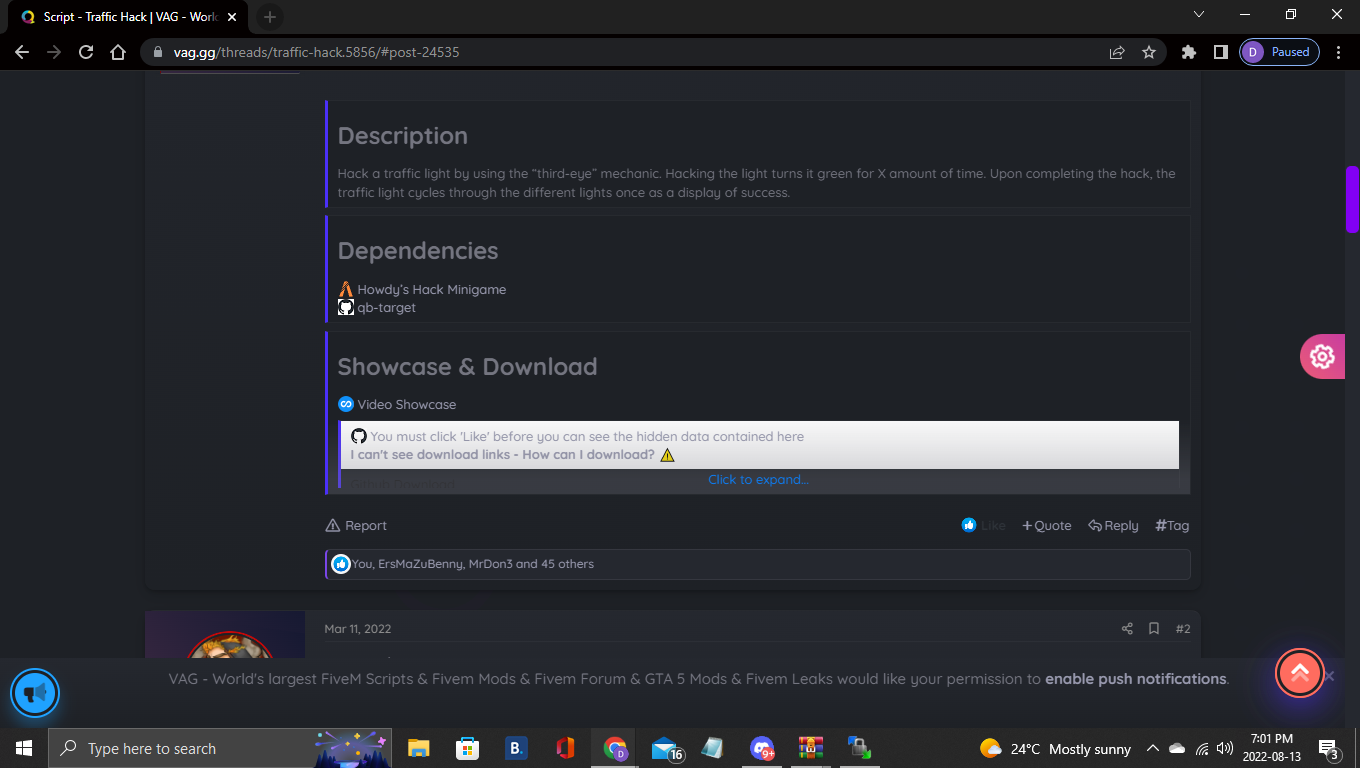Open WinRAR from the taskbar
The image size is (1360, 768).
coord(810,748)
